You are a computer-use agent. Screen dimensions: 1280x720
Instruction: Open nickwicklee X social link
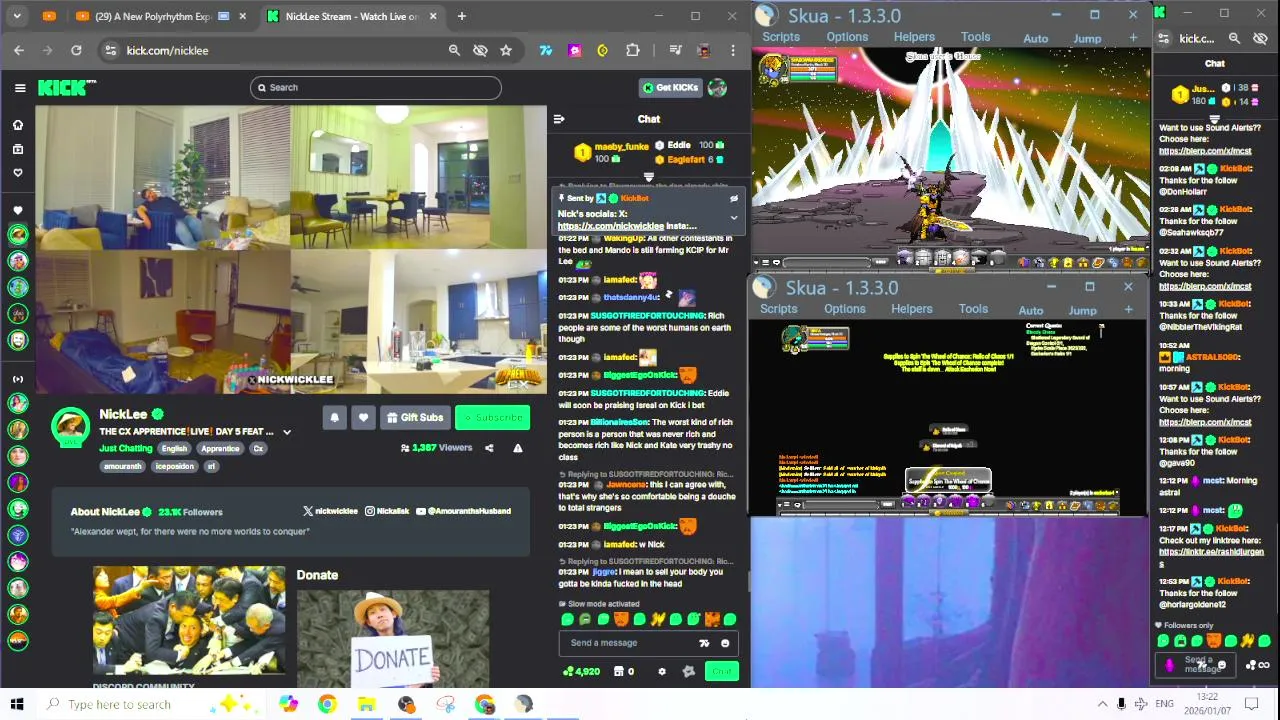coord(330,511)
